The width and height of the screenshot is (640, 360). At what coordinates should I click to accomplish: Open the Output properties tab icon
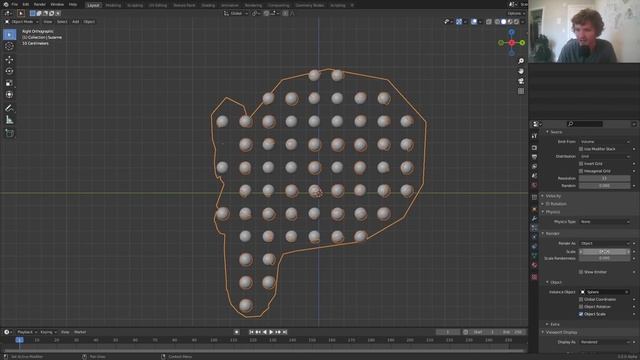click(534, 157)
